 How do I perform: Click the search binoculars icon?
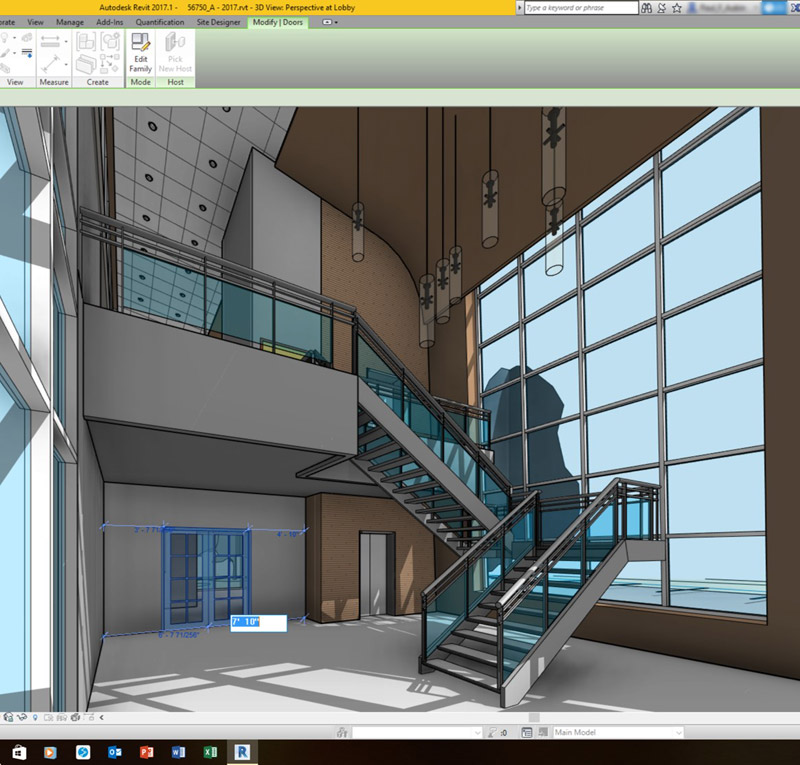[649, 8]
